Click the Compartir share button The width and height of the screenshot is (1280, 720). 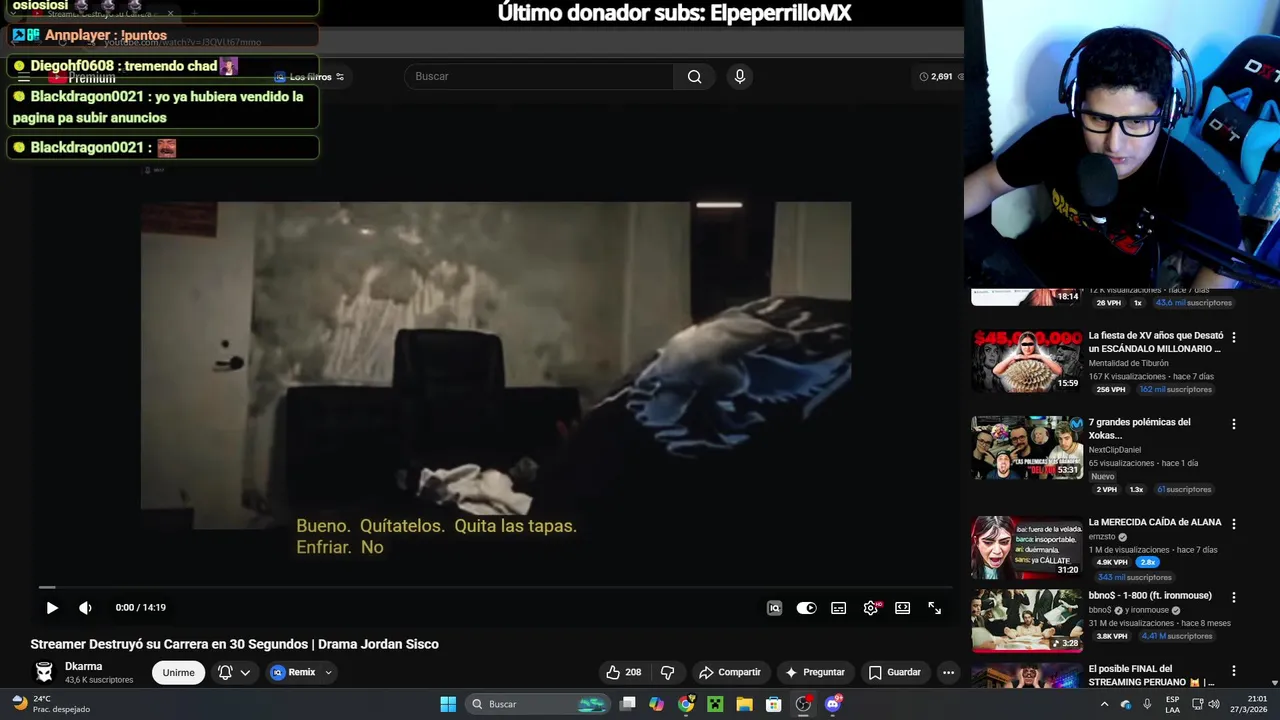[730, 672]
